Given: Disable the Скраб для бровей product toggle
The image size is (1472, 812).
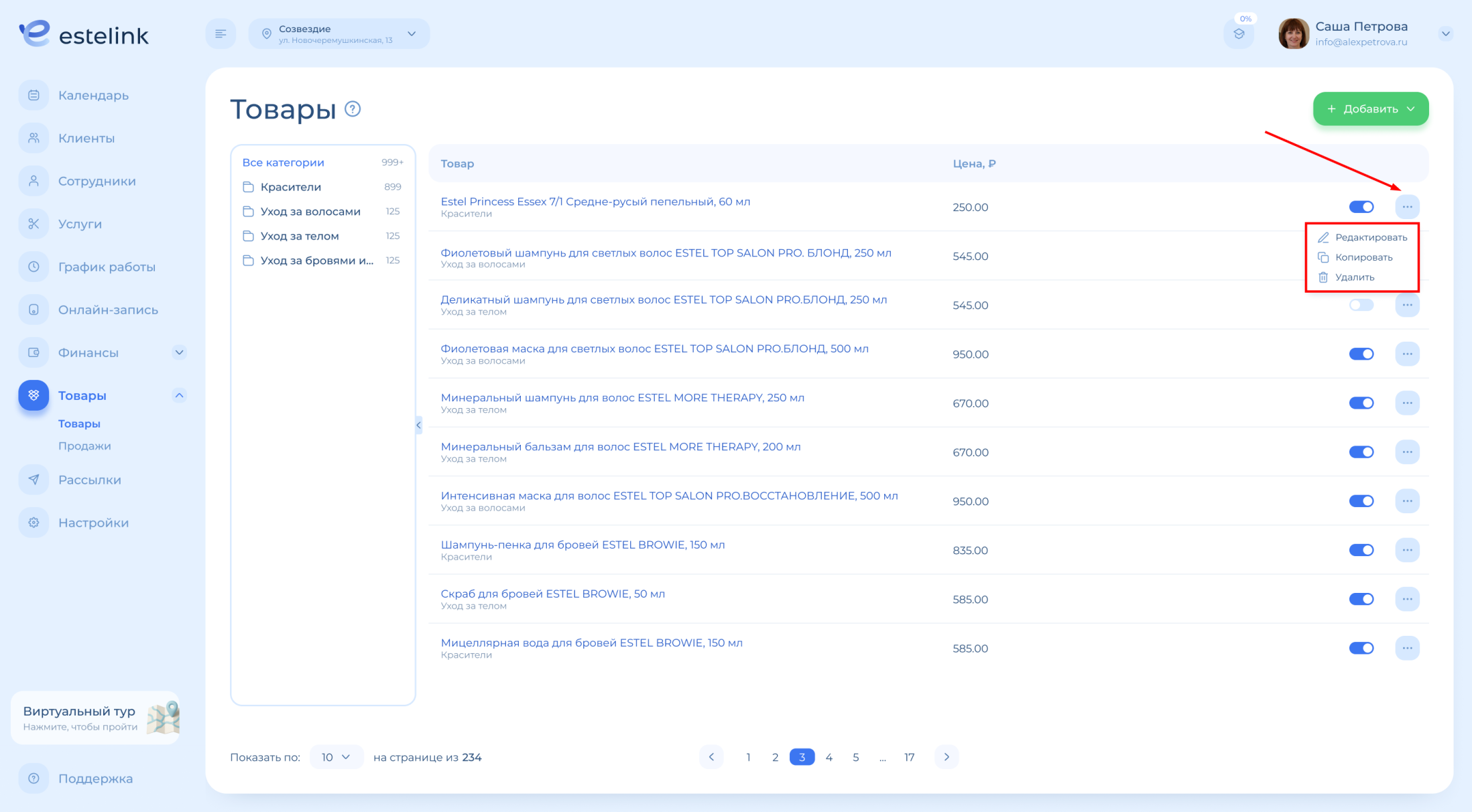Looking at the screenshot, I should pos(1361,599).
